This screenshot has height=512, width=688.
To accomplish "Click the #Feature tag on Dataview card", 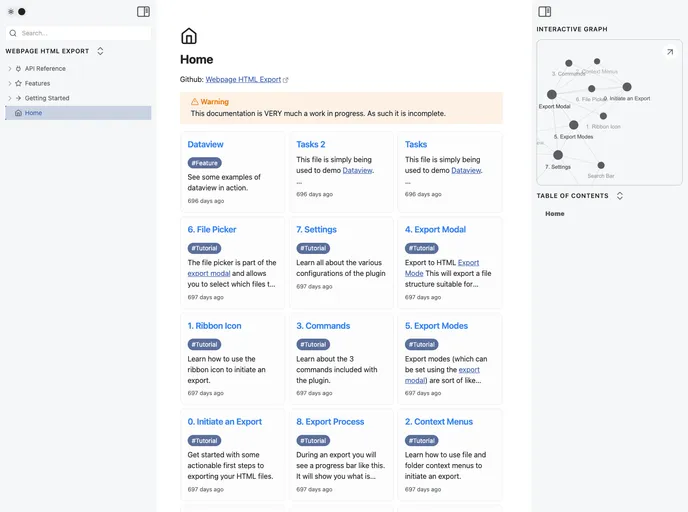I will coord(205,163).
